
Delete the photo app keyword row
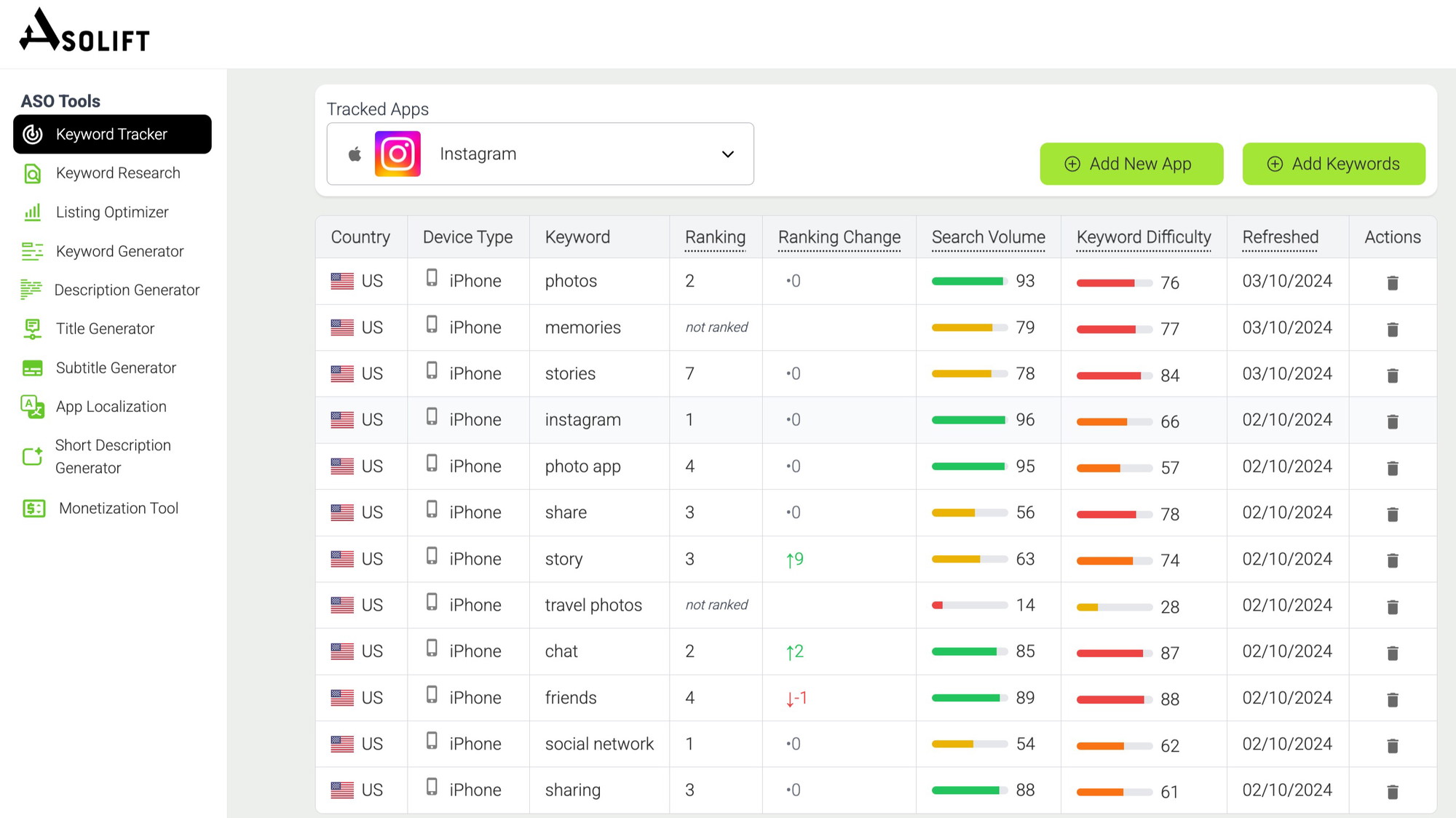click(x=1393, y=468)
